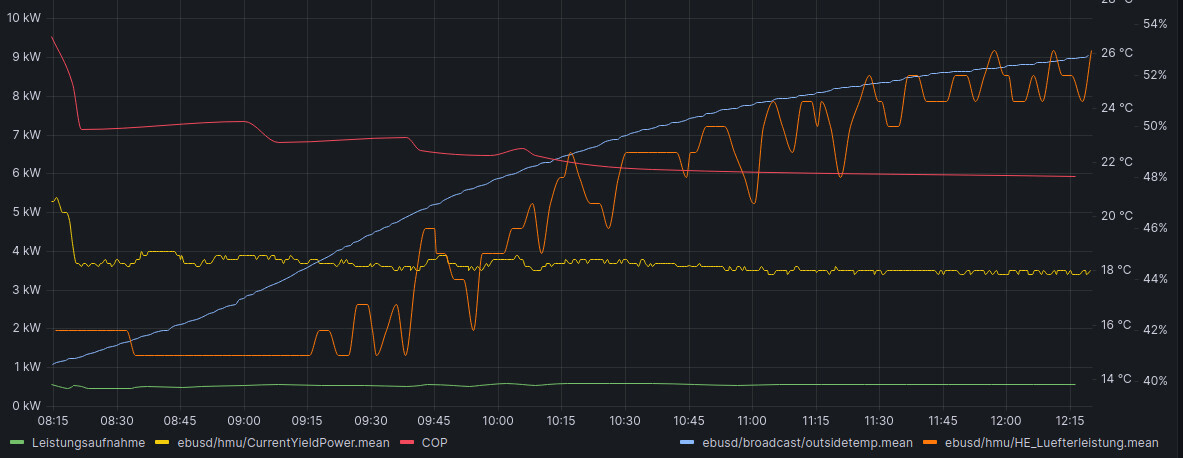
Task: Click orange swatch for HE_Luefterleistung.mean
Action: (929, 442)
